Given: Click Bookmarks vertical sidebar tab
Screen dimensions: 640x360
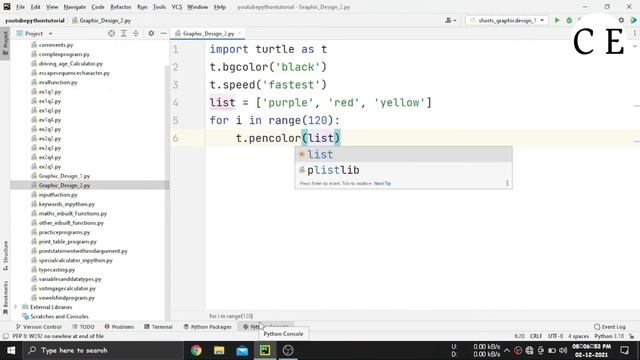Looking at the screenshot, I should [x=5, y=297].
